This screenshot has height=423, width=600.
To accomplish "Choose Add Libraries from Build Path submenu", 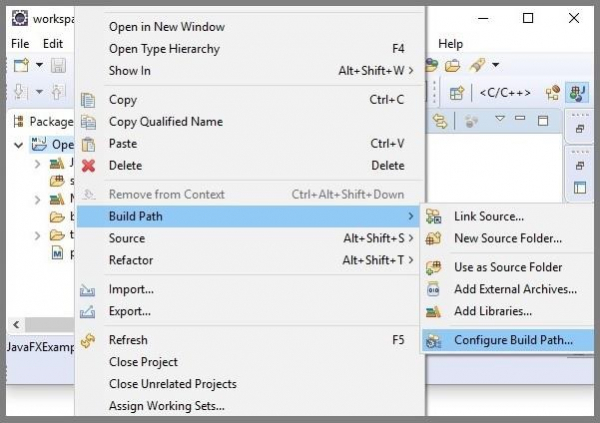I will tap(493, 311).
